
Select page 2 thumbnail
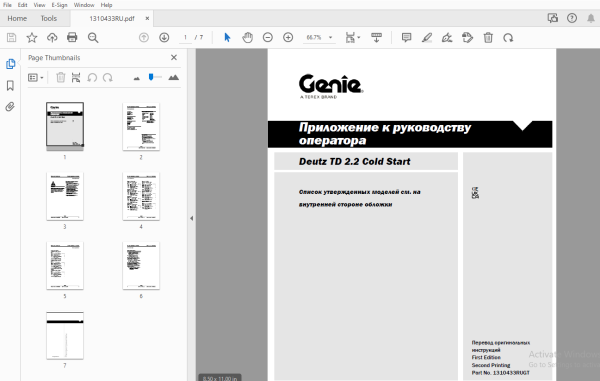141,127
